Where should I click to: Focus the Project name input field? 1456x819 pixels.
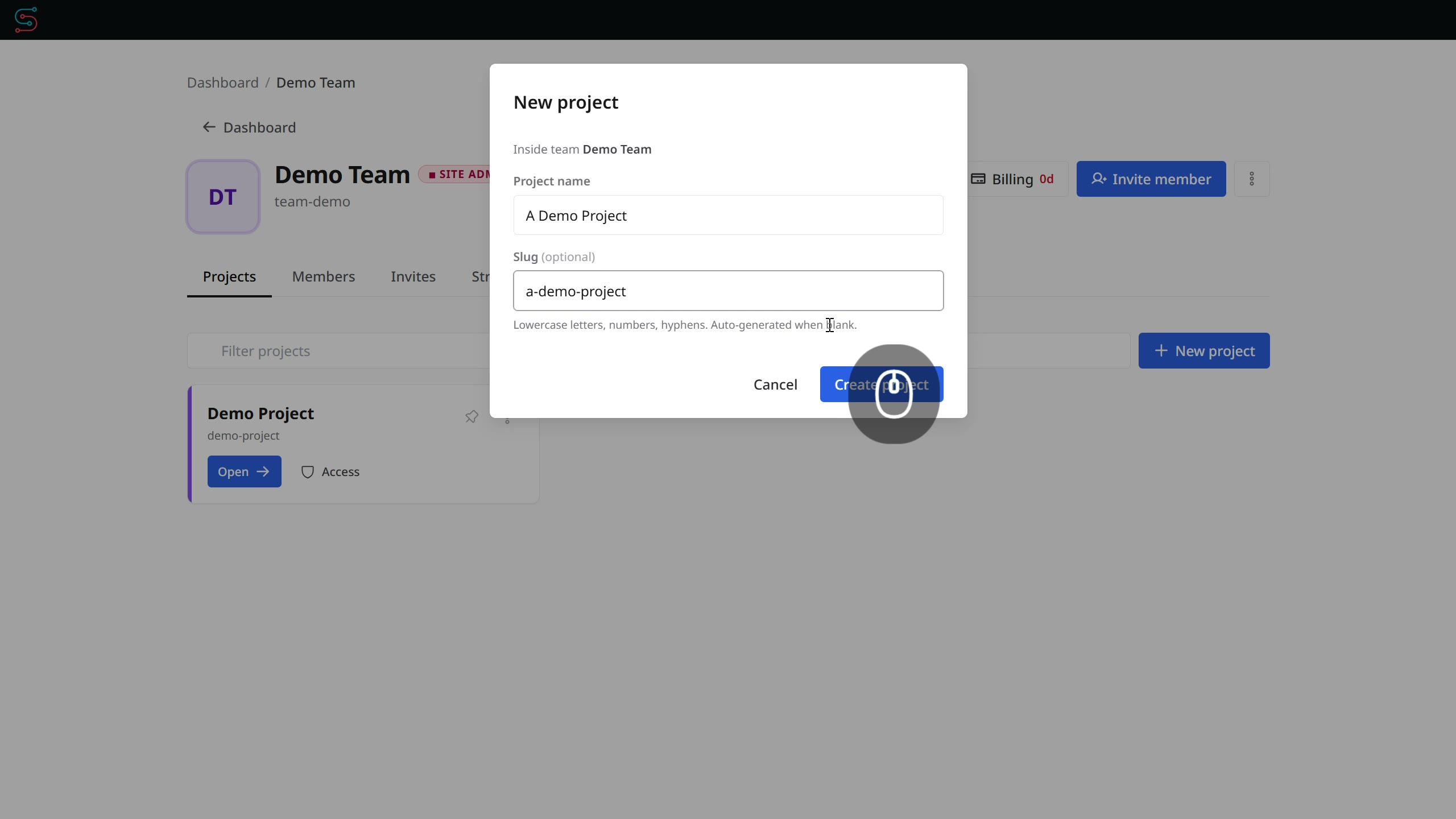click(728, 216)
